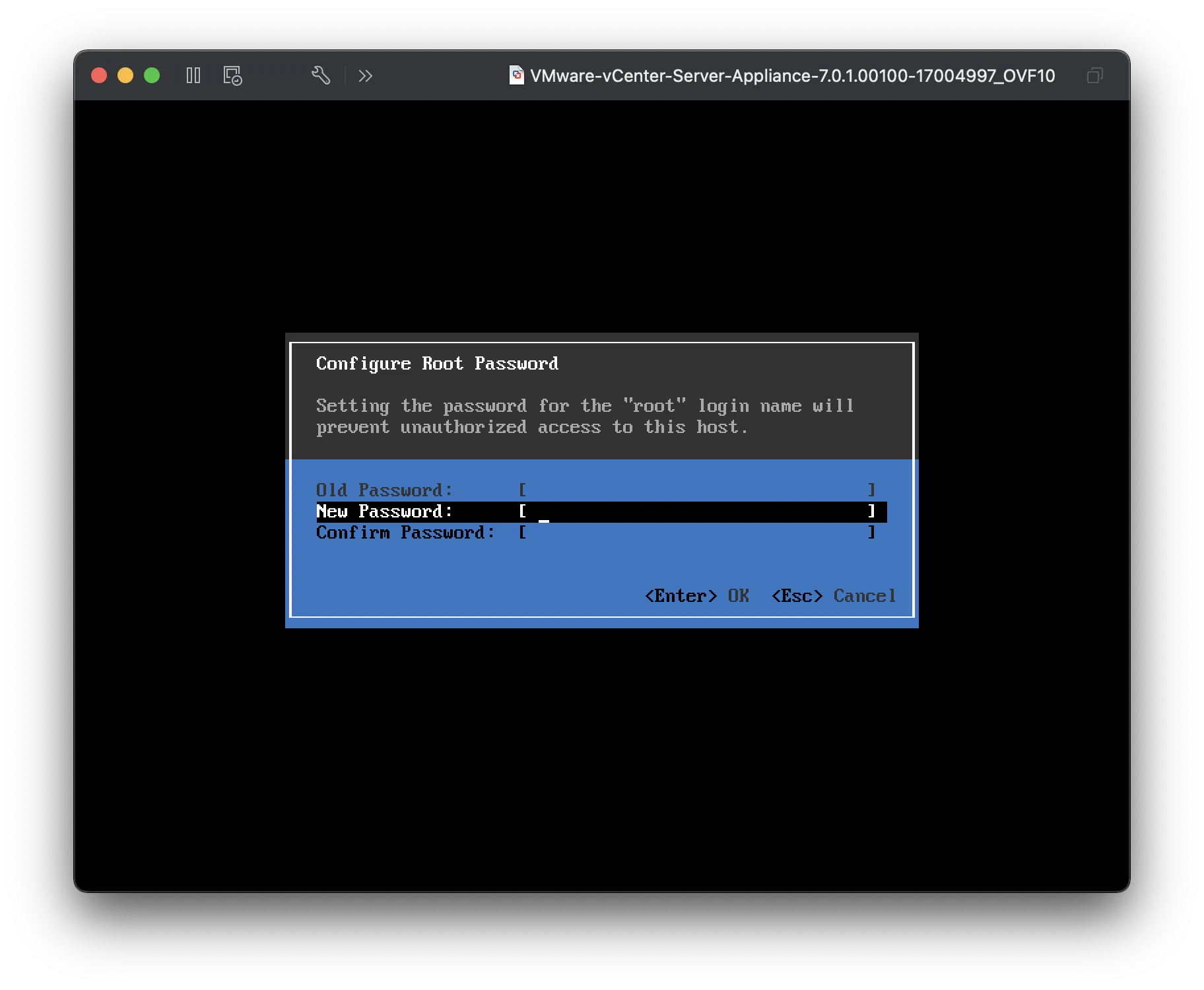Minimize the window using the yellow button
Screen dimensions: 1204x990
point(125,76)
